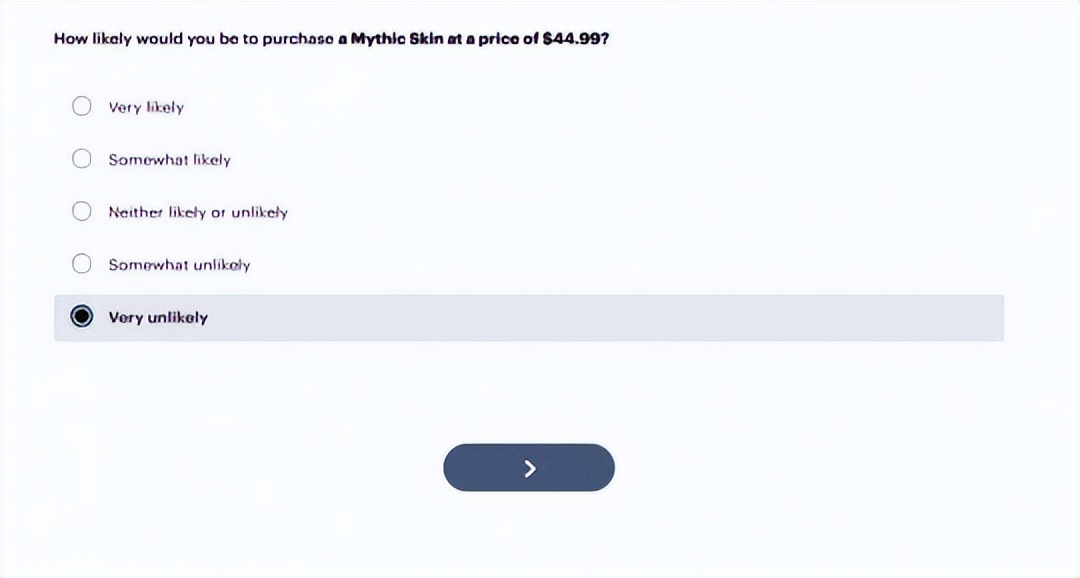
Task: Click the "Neither likely or unlikely" label
Action: tap(198, 212)
